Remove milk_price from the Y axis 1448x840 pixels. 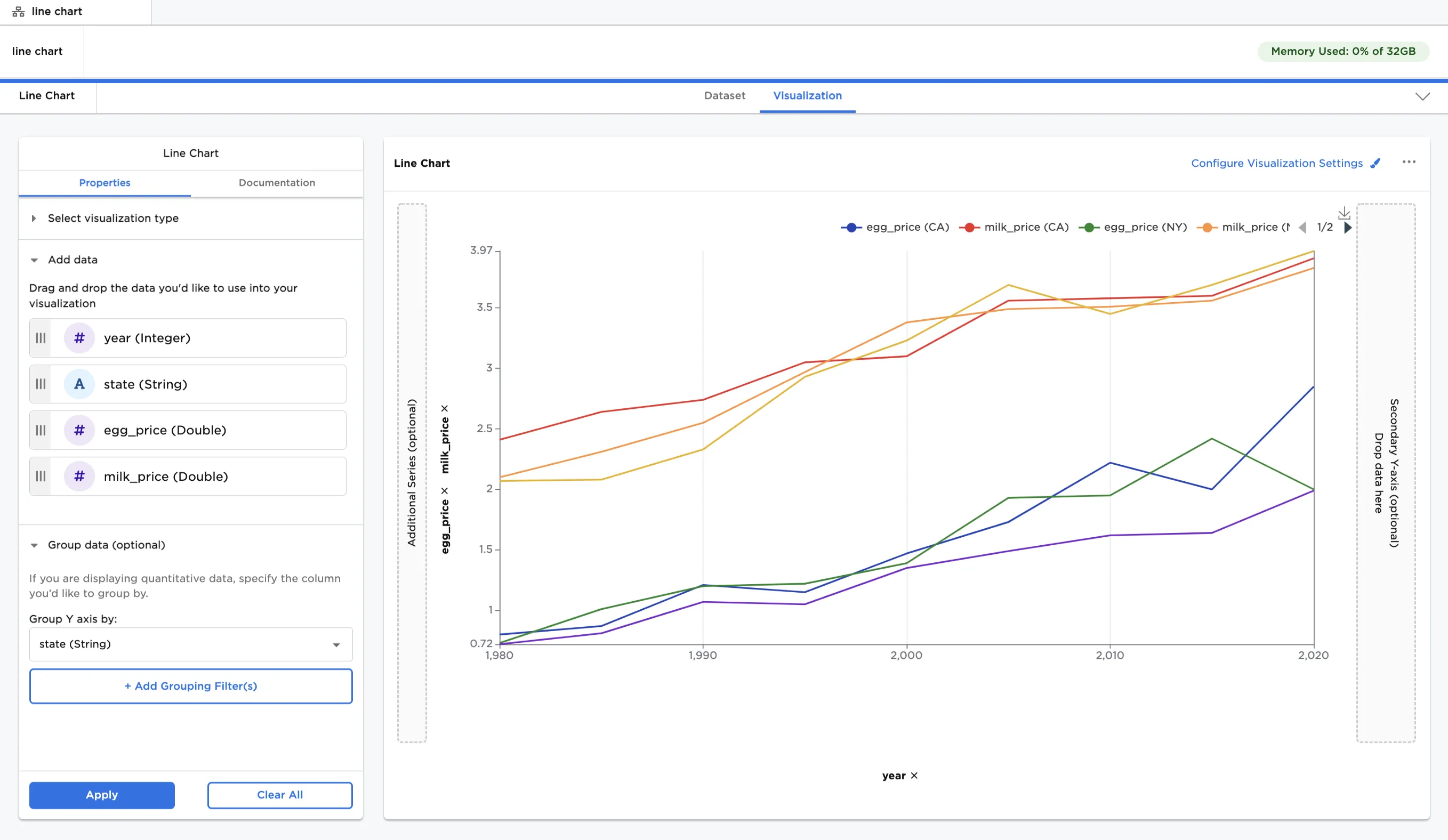444,408
